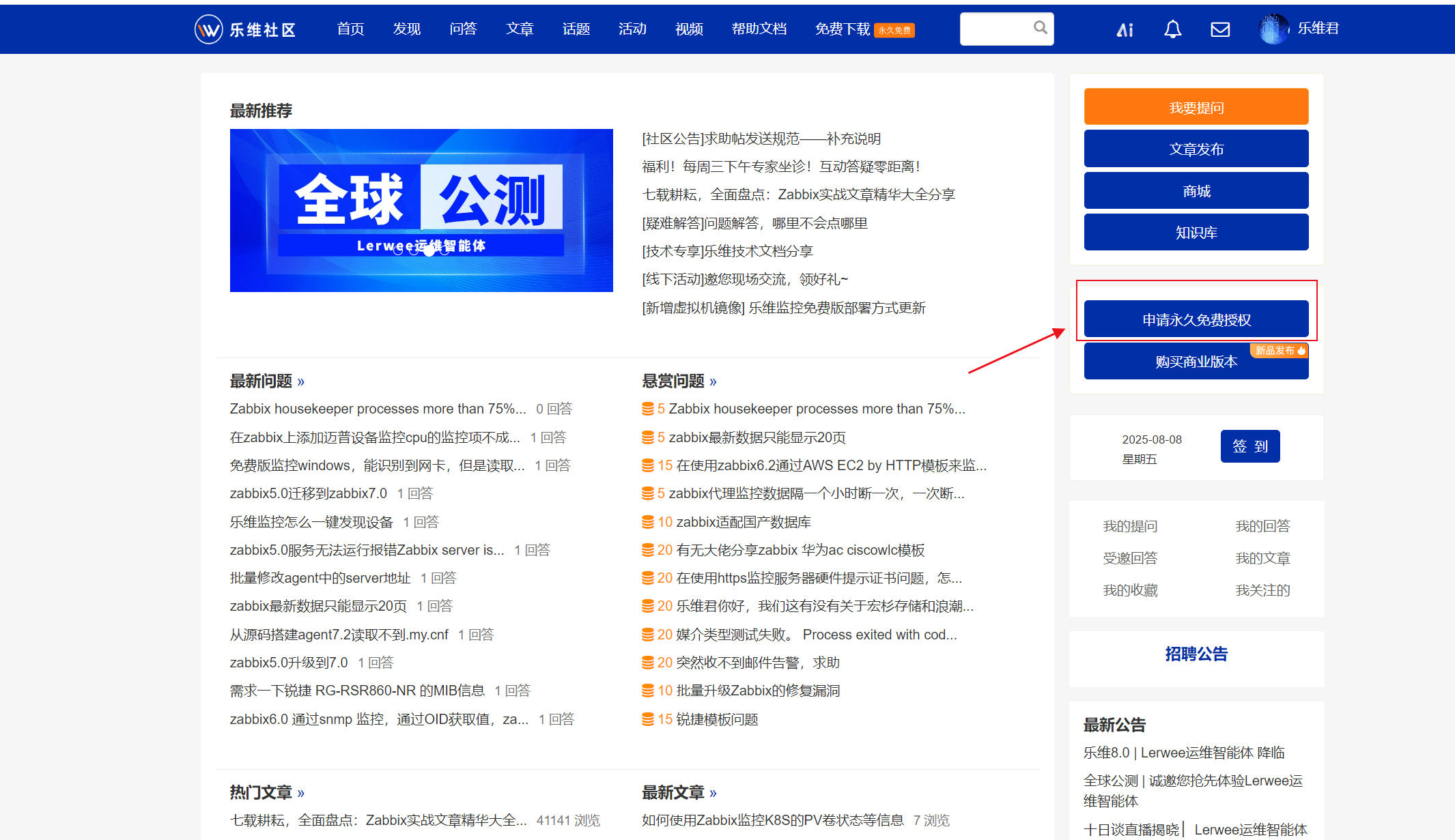Click coin icon beside zabbix代理监控数据 bounty

tap(647, 493)
